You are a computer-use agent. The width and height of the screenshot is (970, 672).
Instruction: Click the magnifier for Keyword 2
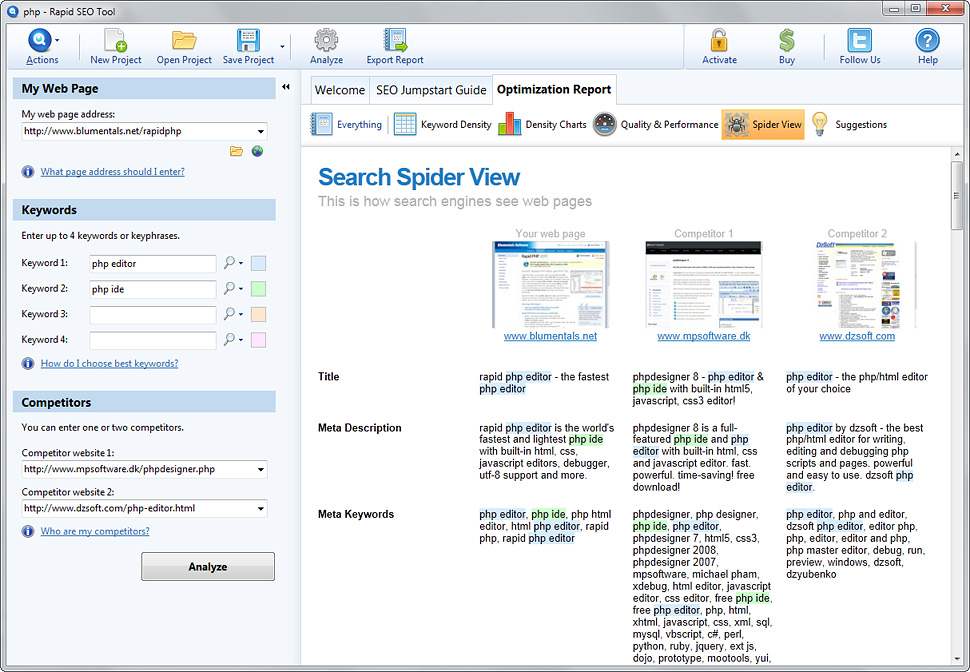click(x=230, y=288)
